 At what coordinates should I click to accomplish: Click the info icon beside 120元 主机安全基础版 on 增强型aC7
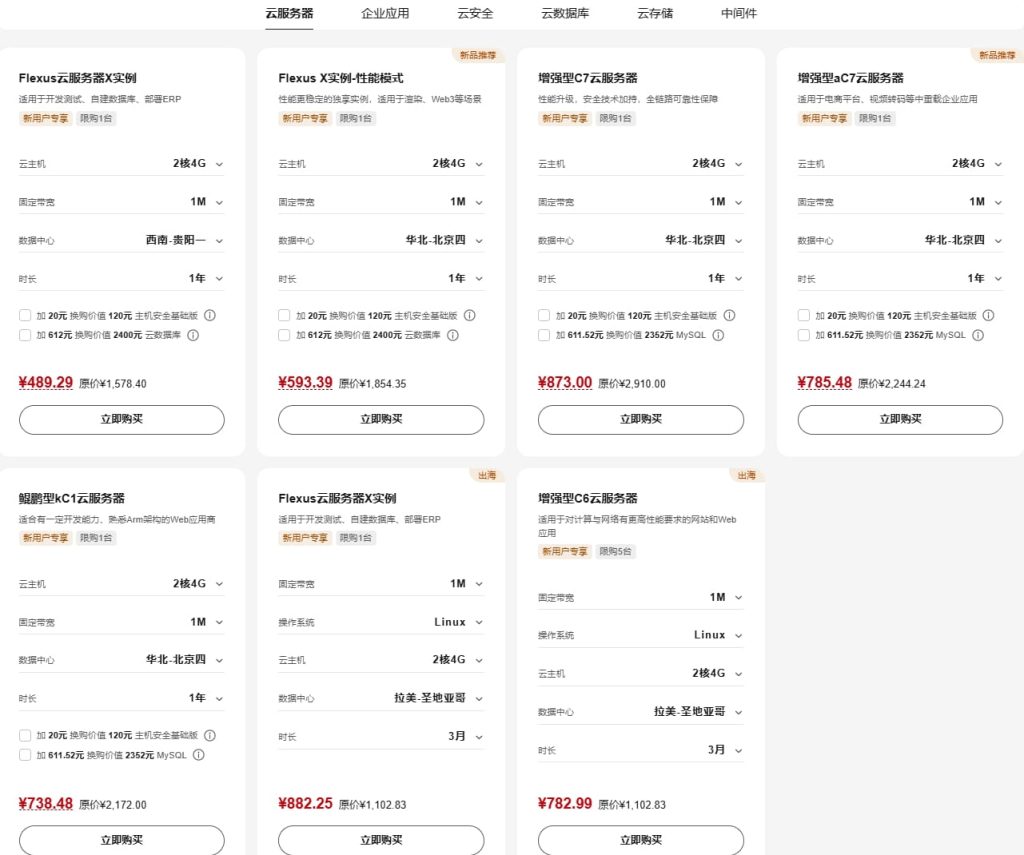(989, 315)
